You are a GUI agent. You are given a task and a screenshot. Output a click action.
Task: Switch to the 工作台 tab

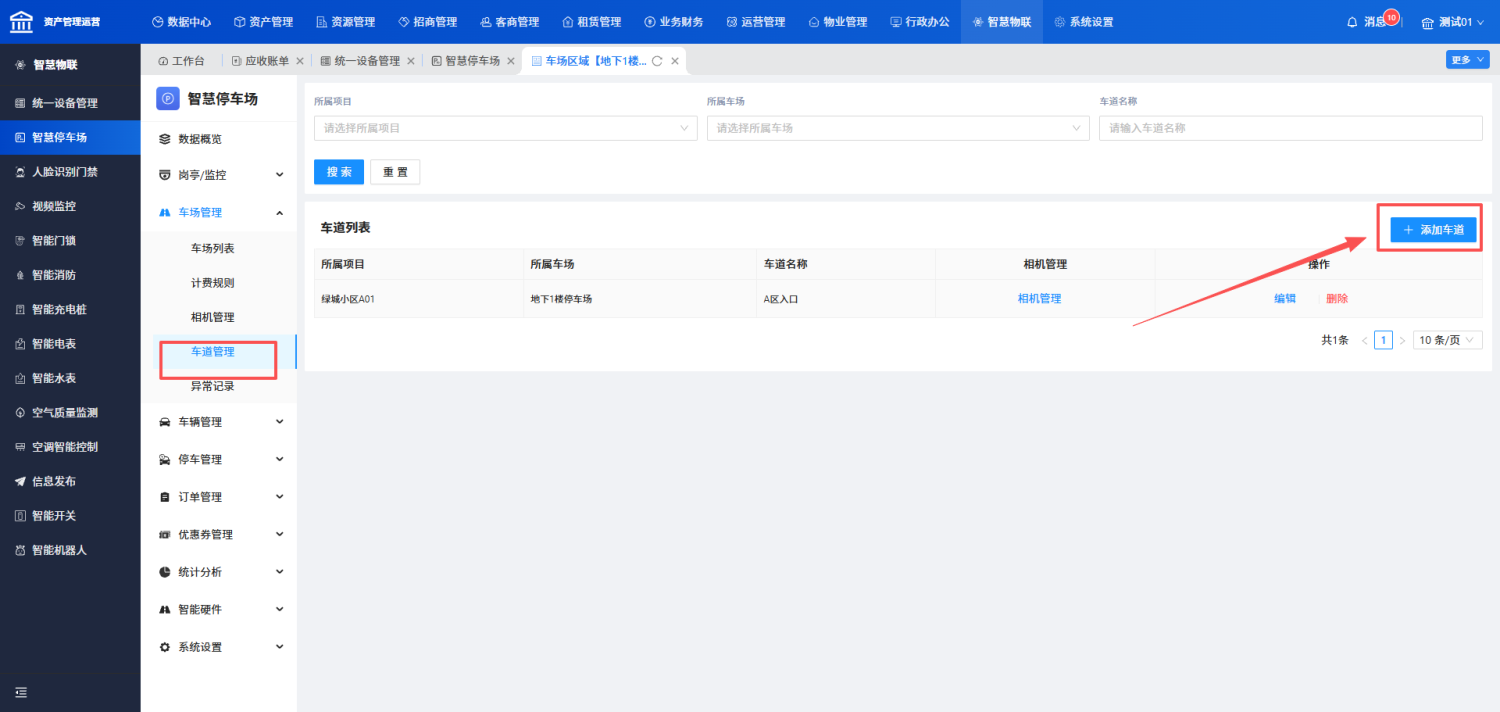pyautogui.click(x=181, y=61)
